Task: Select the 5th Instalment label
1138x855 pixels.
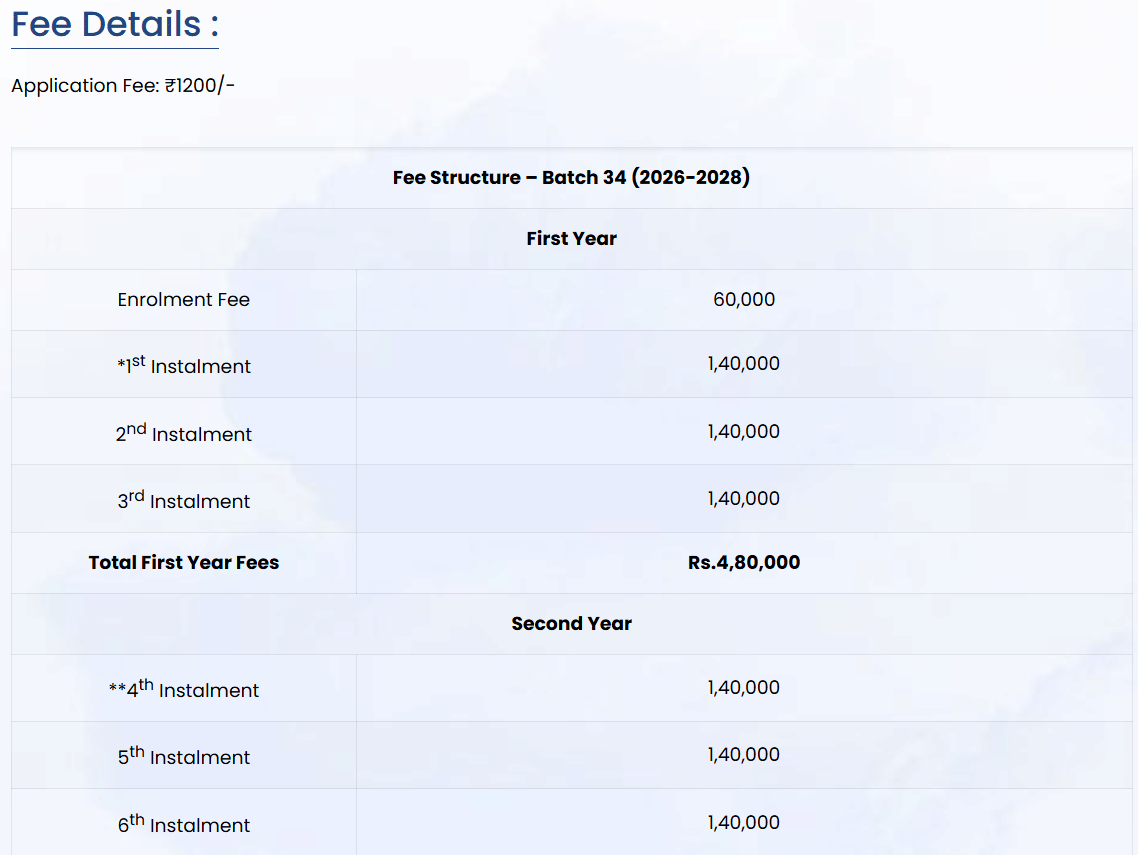Action: coord(183,756)
